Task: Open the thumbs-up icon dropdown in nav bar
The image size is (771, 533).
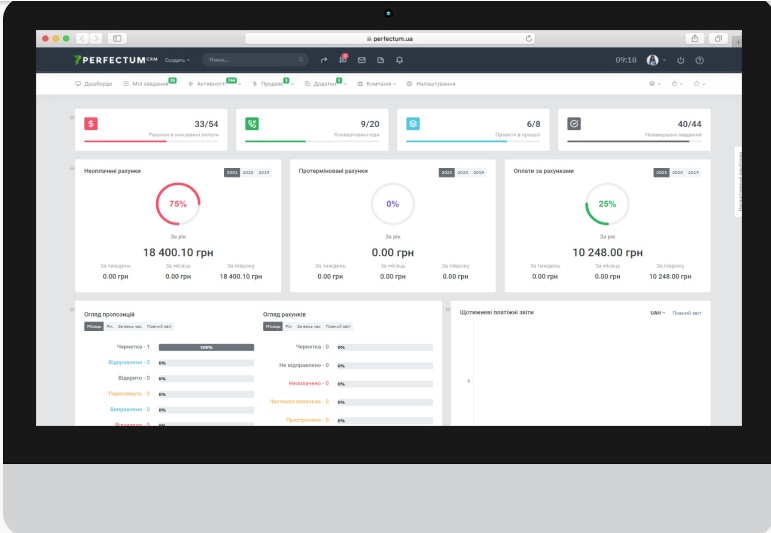Action: pyautogui.click(x=678, y=84)
